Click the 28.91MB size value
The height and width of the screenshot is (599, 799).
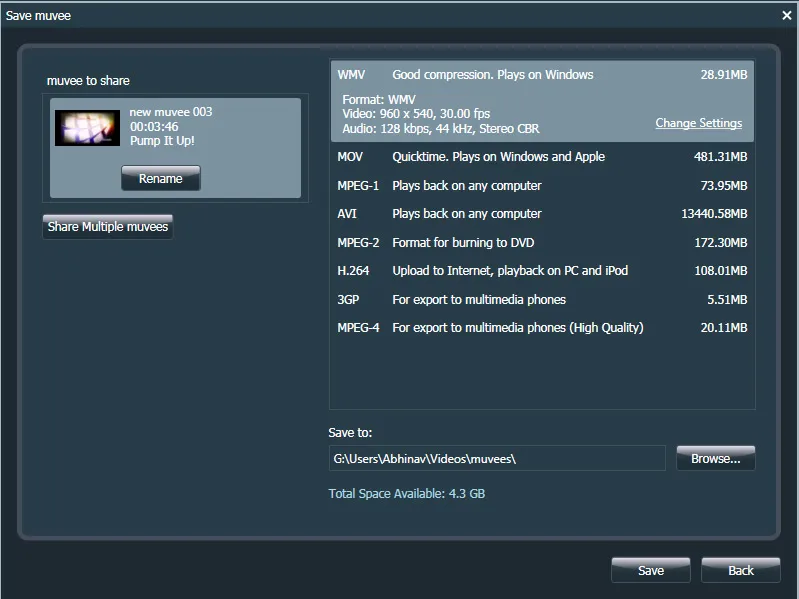click(x=724, y=74)
